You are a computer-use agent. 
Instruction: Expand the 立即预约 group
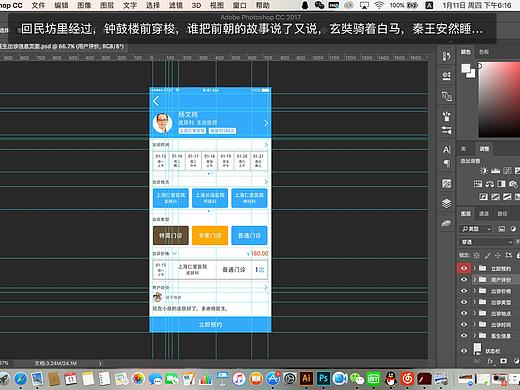475,268
